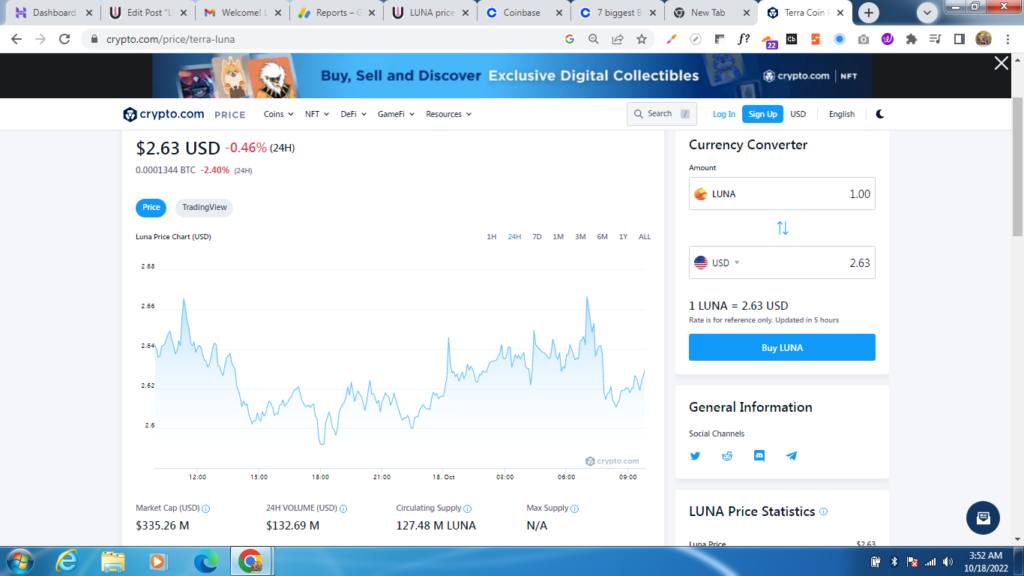Switch to the Coinbase browser tab
This screenshot has width=1024, height=576.
tap(524, 12)
